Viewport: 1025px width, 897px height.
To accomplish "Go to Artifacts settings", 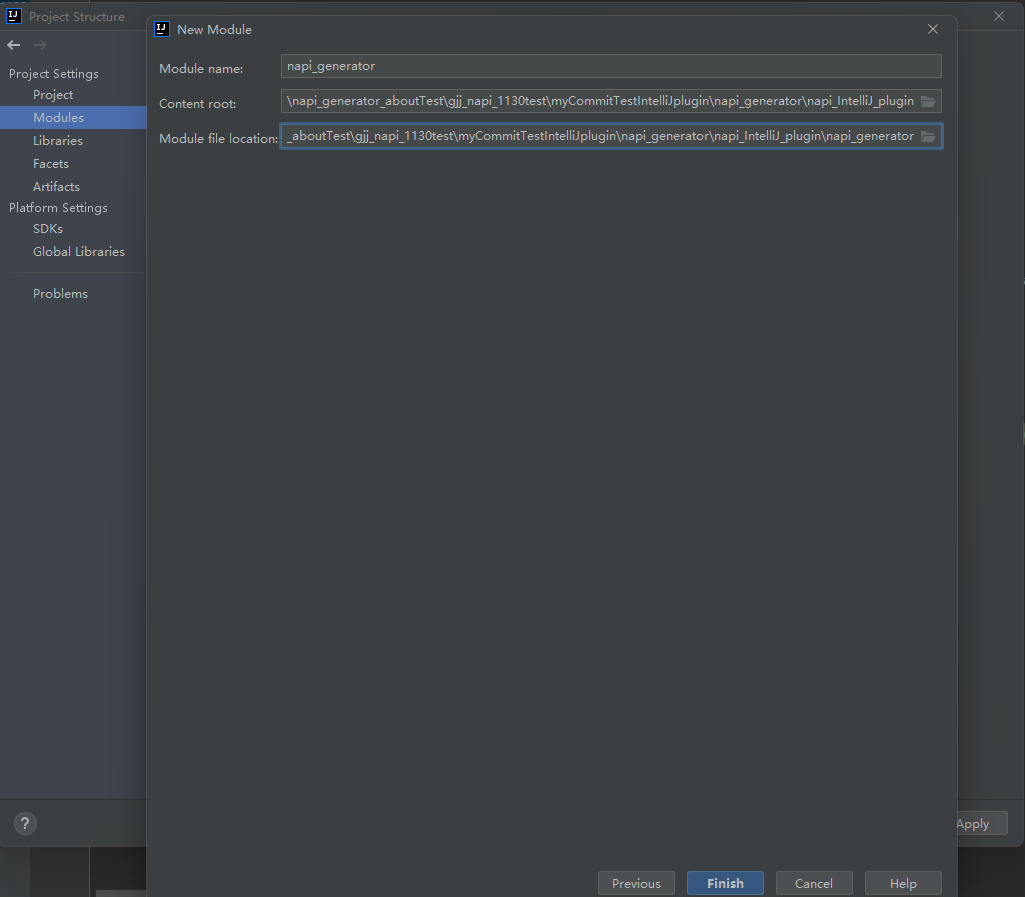I will (x=56, y=187).
